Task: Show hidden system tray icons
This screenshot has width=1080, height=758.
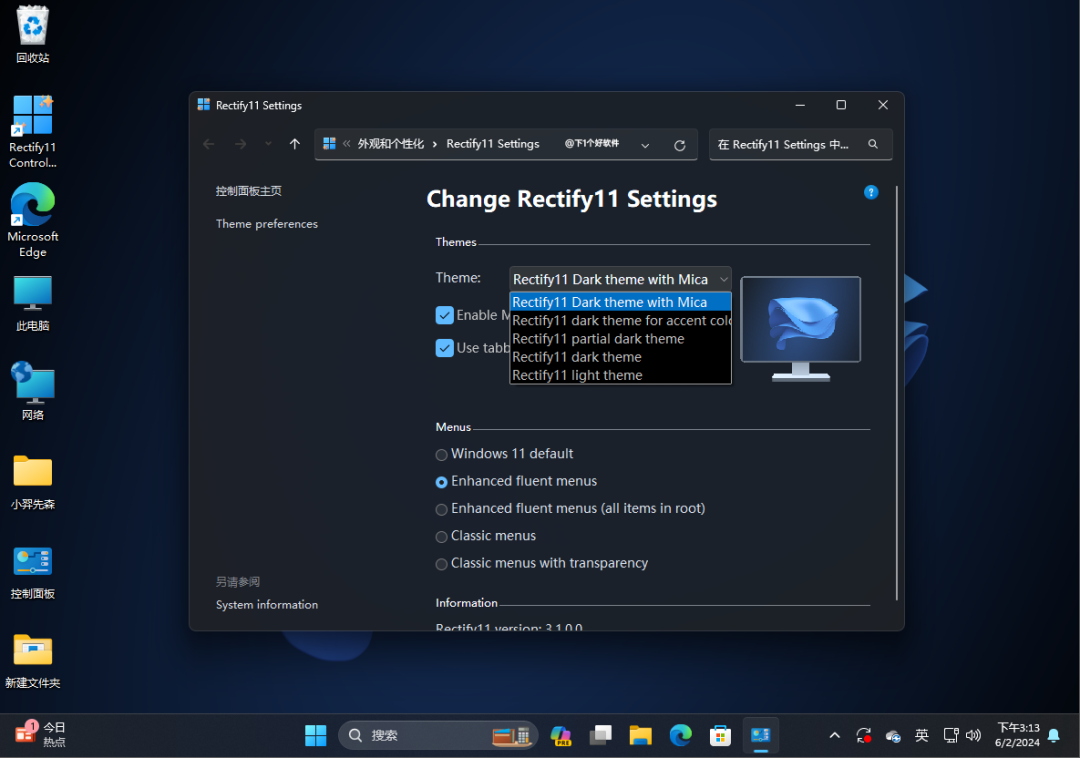Action: click(x=834, y=736)
